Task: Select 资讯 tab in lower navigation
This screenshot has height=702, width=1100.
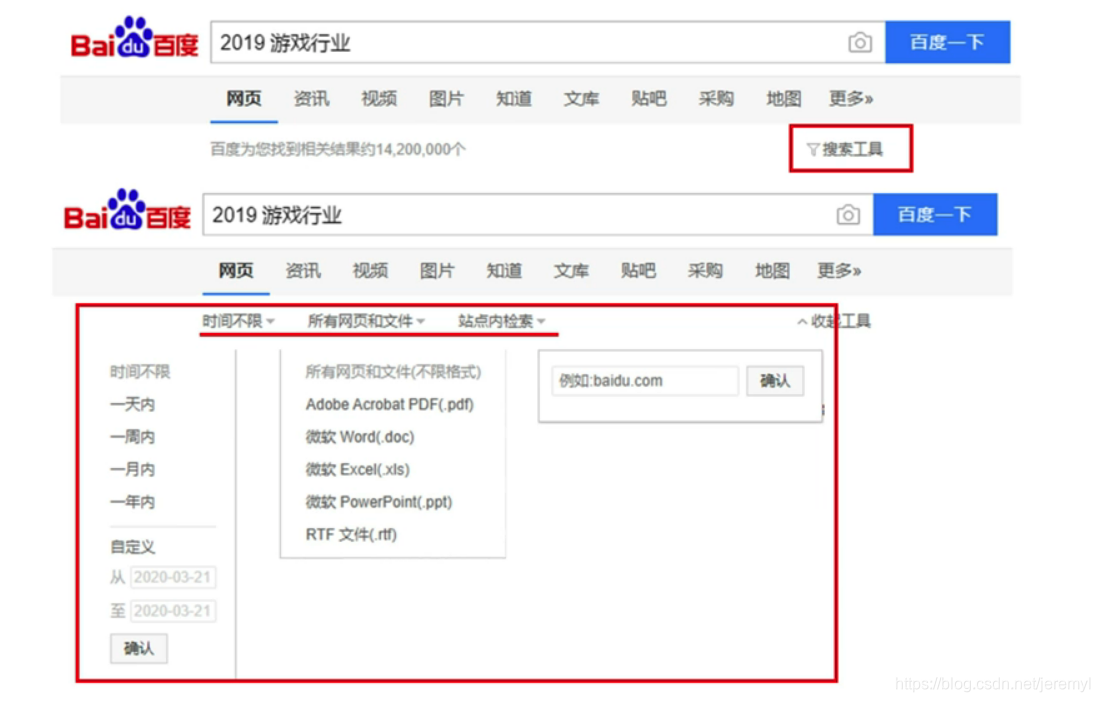Action: [x=302, y=271]
